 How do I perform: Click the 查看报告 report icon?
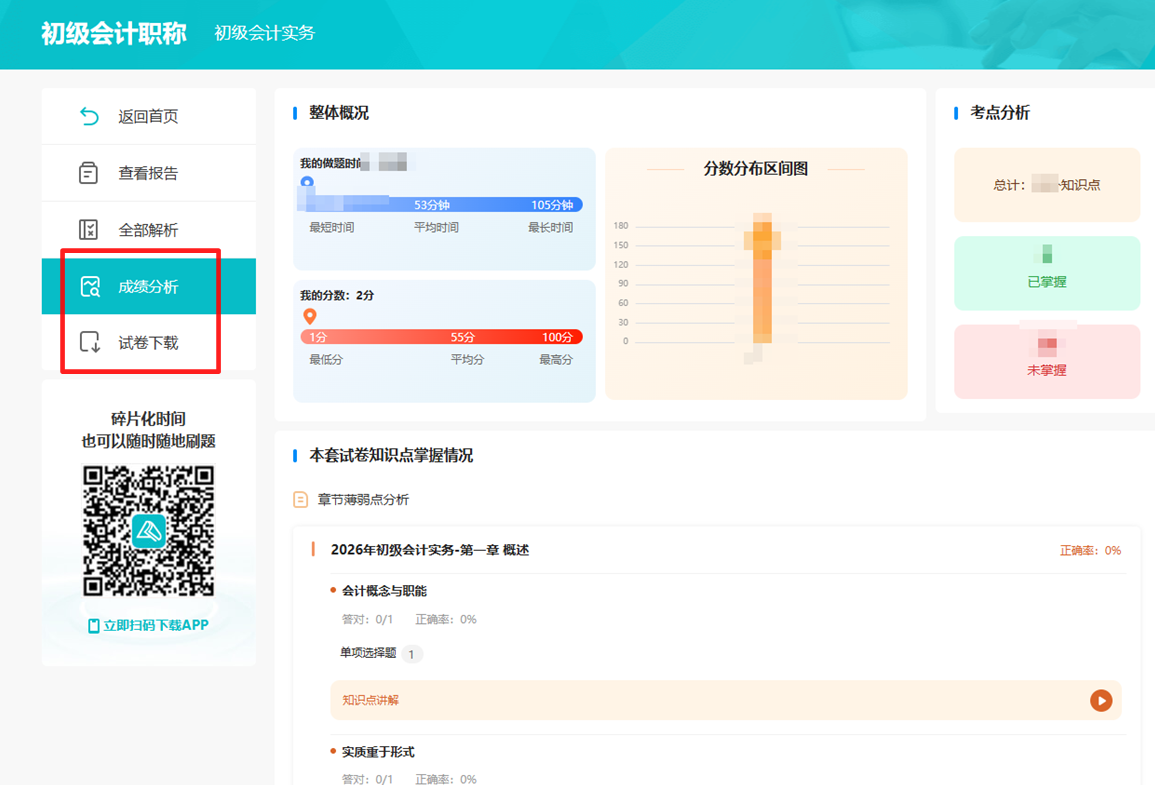click(90, 172)
